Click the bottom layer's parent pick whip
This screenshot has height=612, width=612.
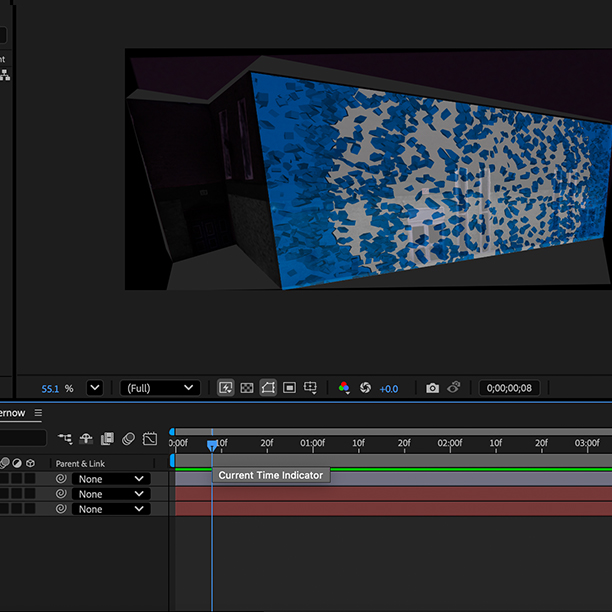coord(61,509)
